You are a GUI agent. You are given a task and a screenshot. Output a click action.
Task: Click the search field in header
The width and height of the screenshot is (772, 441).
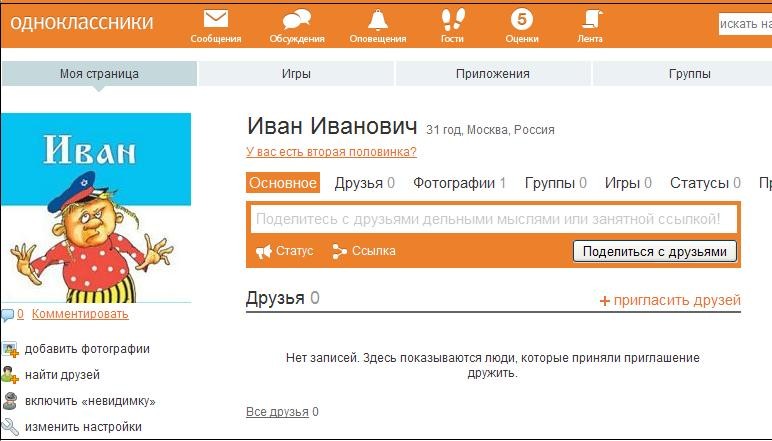(745, 24)
